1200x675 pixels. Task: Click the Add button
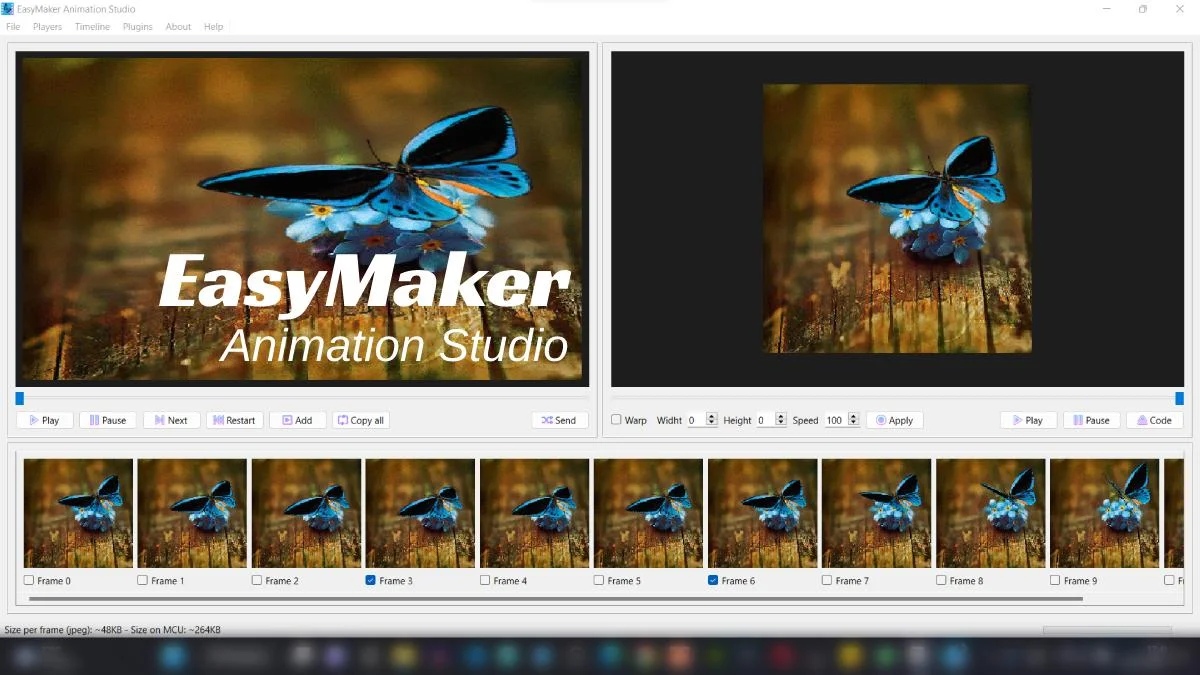297,420
